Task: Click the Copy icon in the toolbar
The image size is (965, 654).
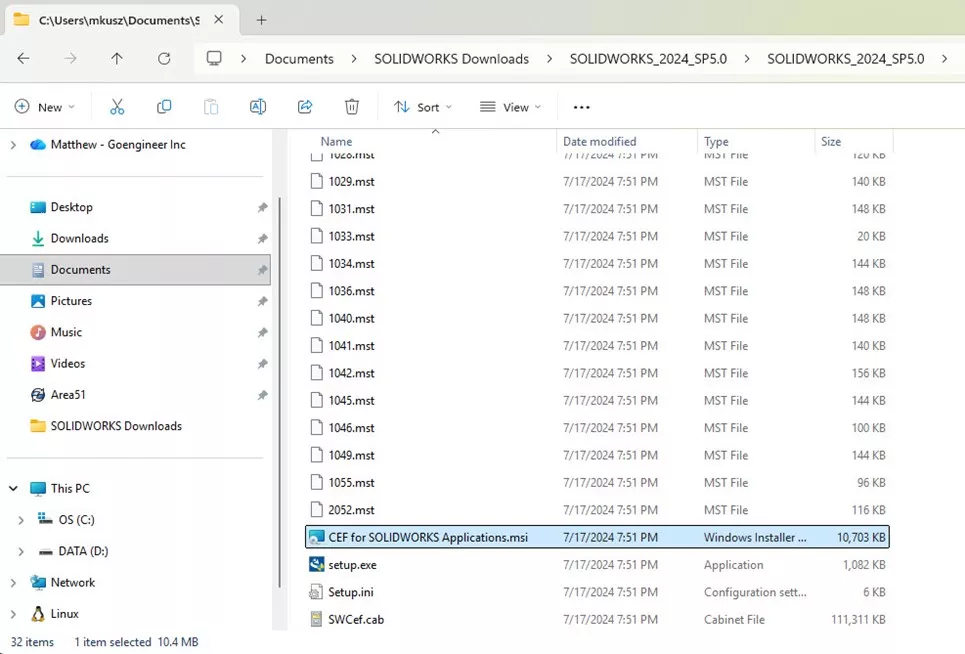Action: pyautogui.click(x=164, y=106)
